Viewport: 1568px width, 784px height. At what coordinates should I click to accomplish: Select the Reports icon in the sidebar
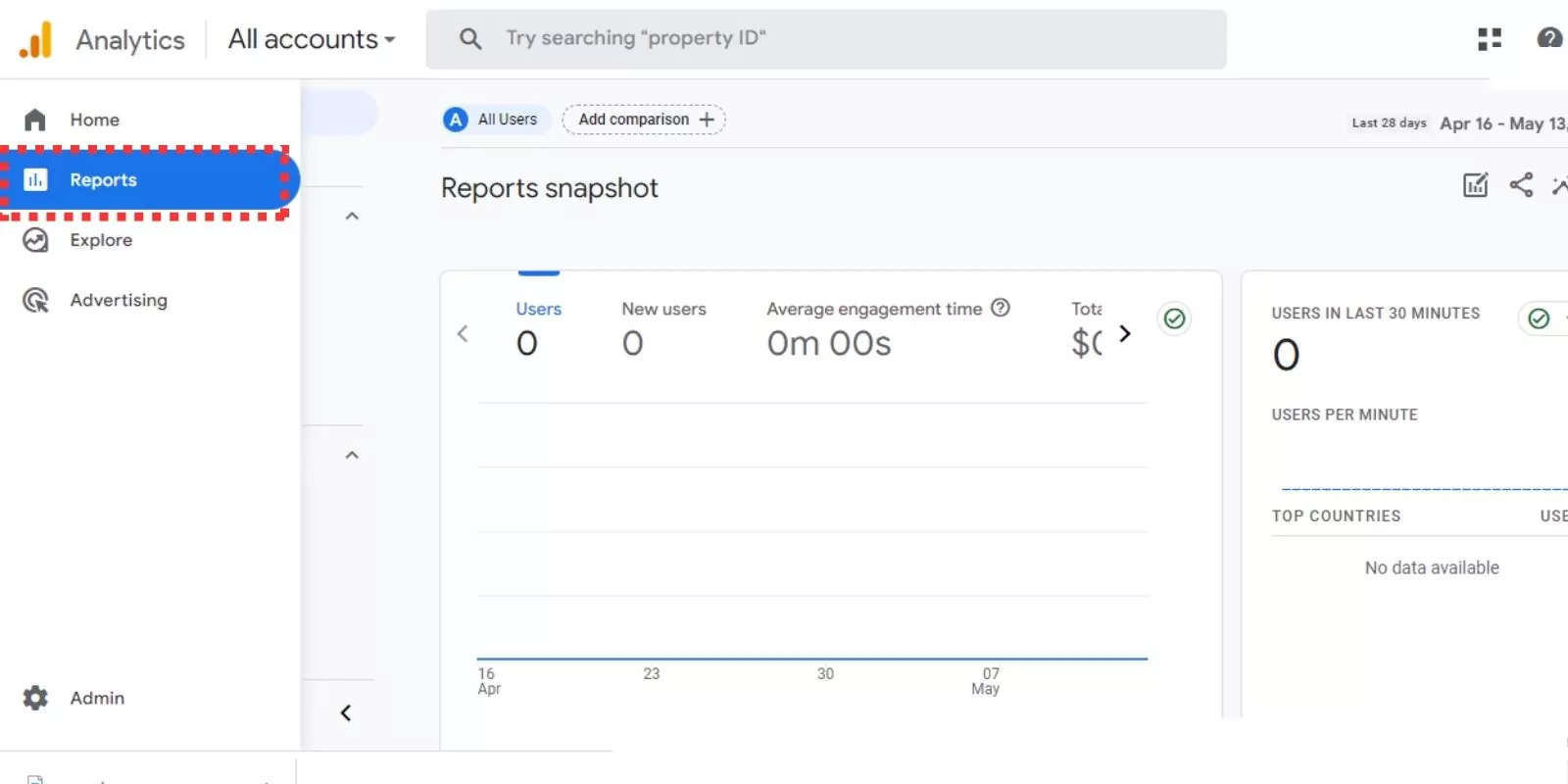point(35,179)
